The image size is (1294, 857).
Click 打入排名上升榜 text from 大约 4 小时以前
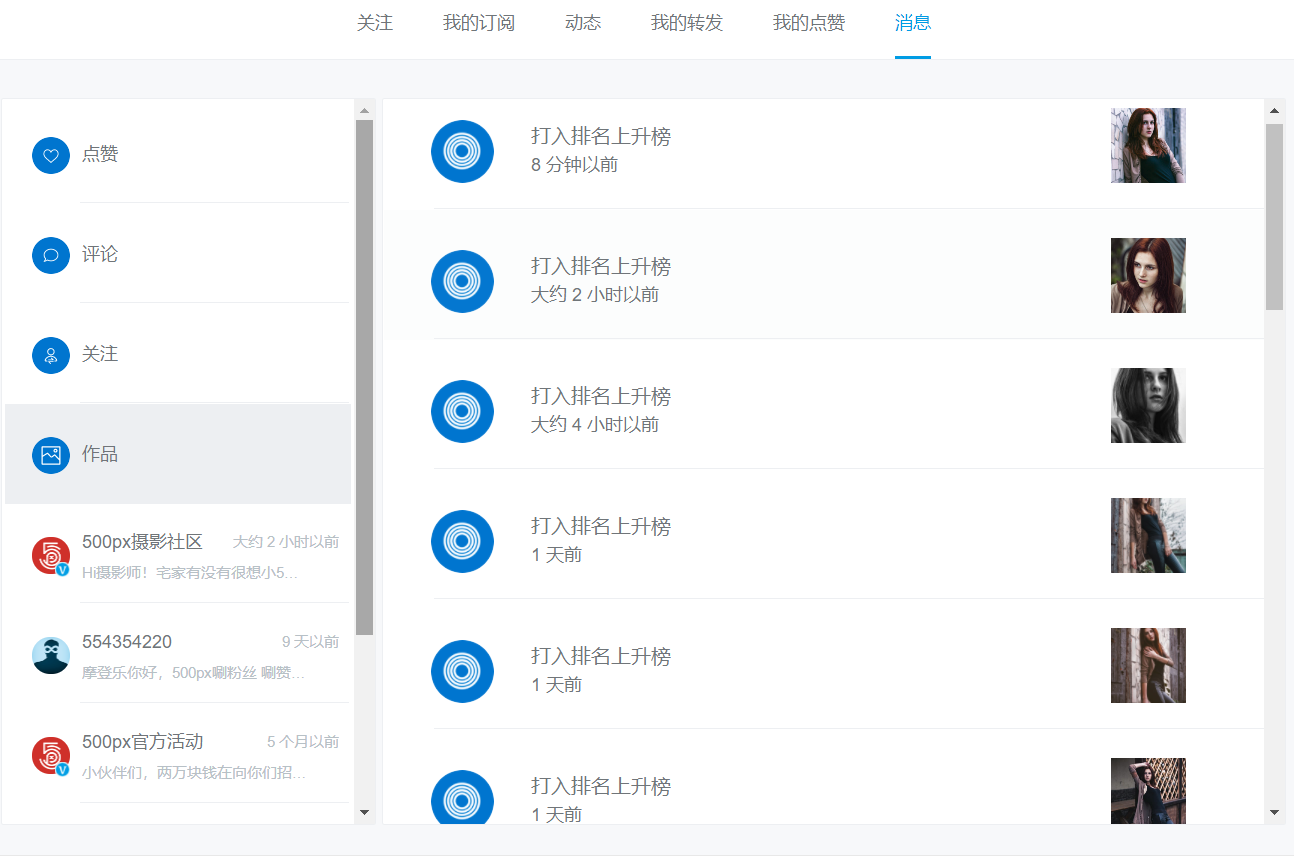pyautogui.click(x=601, y=397)
